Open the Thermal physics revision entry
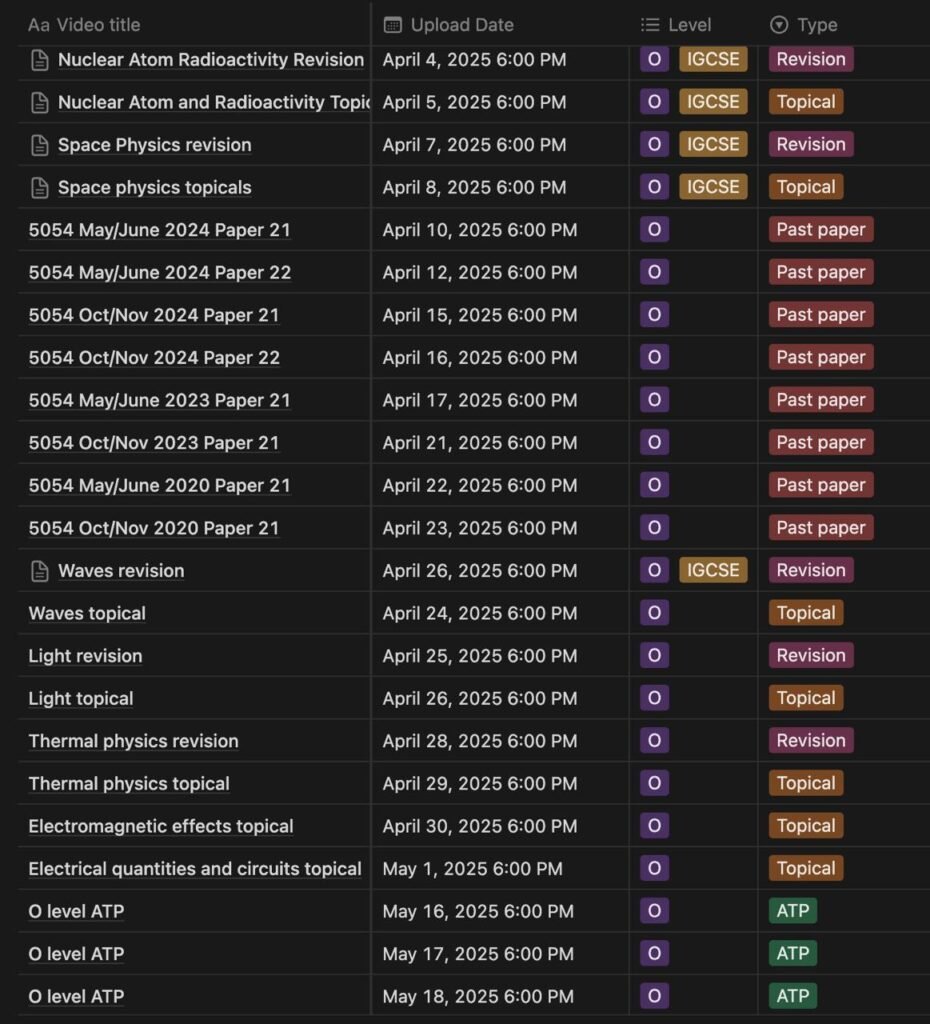Image resolution: width=930 pixels, height=1024 pixels. tap(133, 741)
